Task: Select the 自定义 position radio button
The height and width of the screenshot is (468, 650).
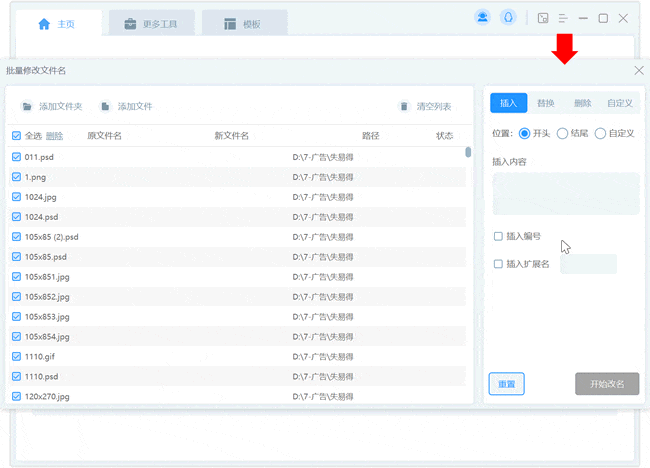Action: [x=600, y=133]
